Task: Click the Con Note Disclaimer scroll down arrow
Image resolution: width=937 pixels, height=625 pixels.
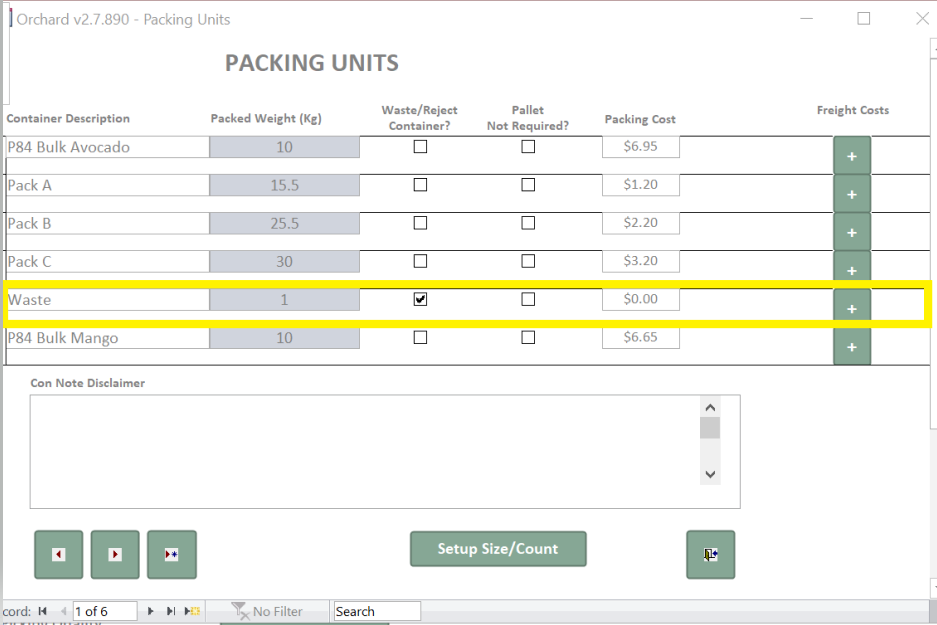Action: [710, 474]
